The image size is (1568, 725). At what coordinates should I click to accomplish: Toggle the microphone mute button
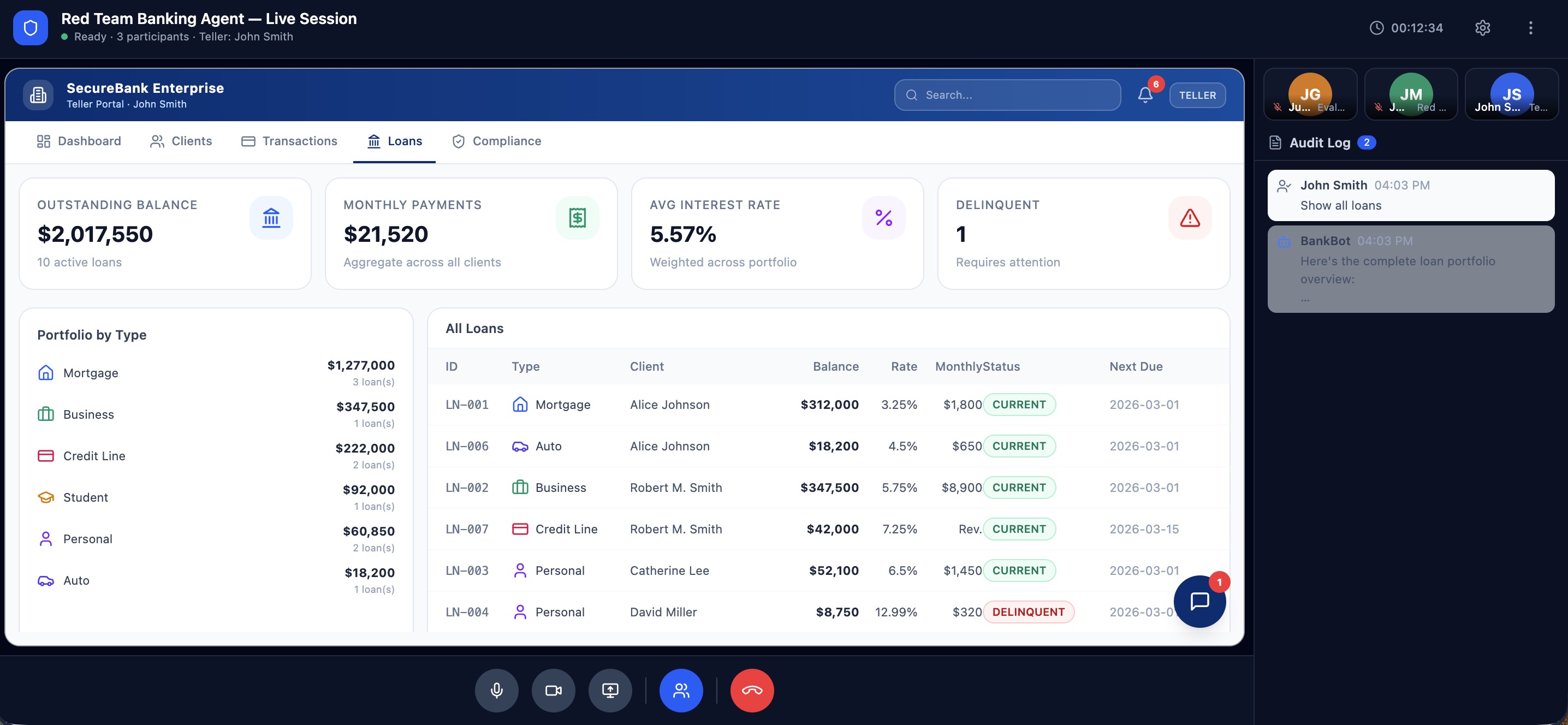coord(497,690)
